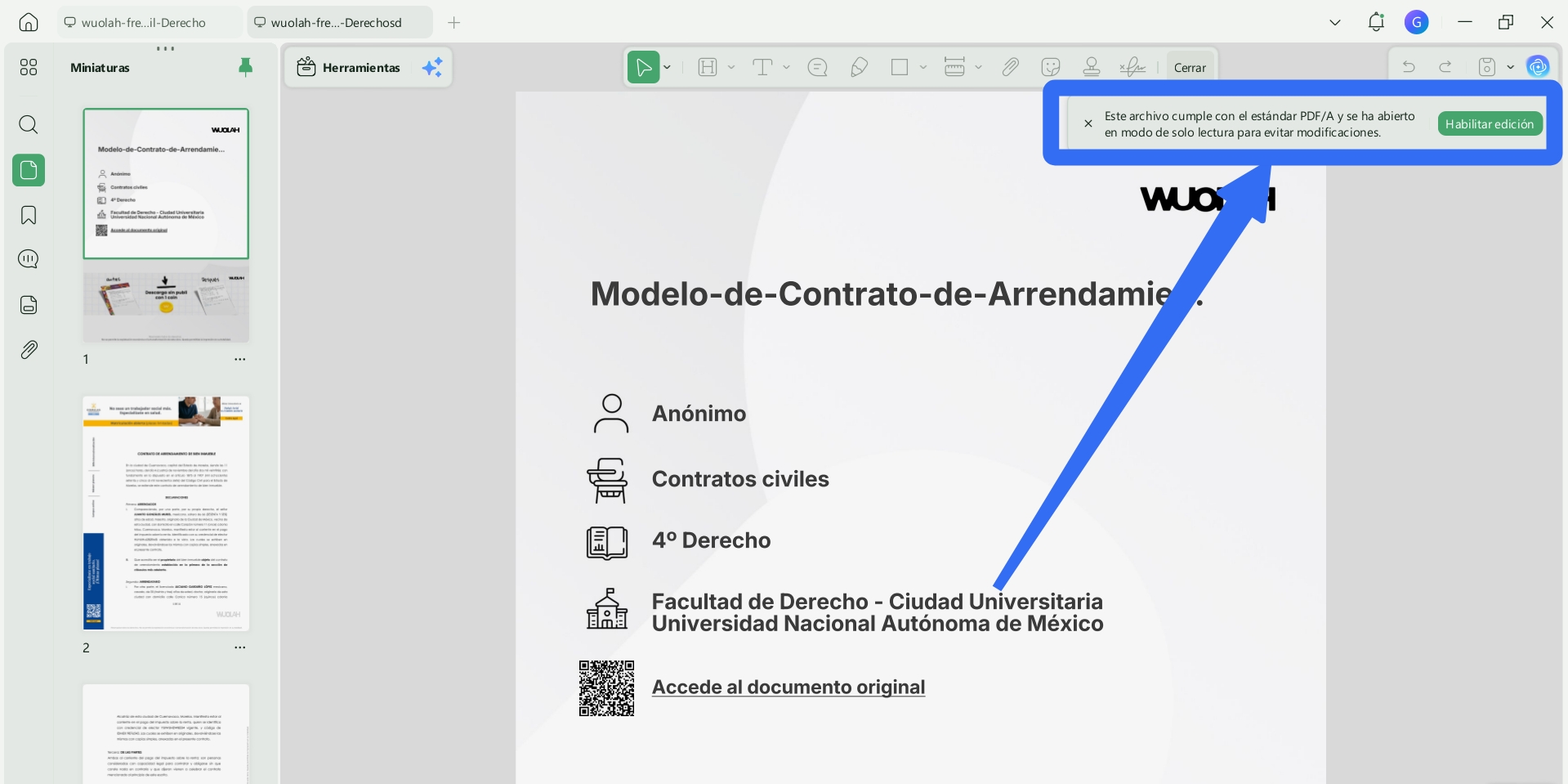
Task: Click the AI sparkle icon beside Herramientas
Action: coord(432,67)
